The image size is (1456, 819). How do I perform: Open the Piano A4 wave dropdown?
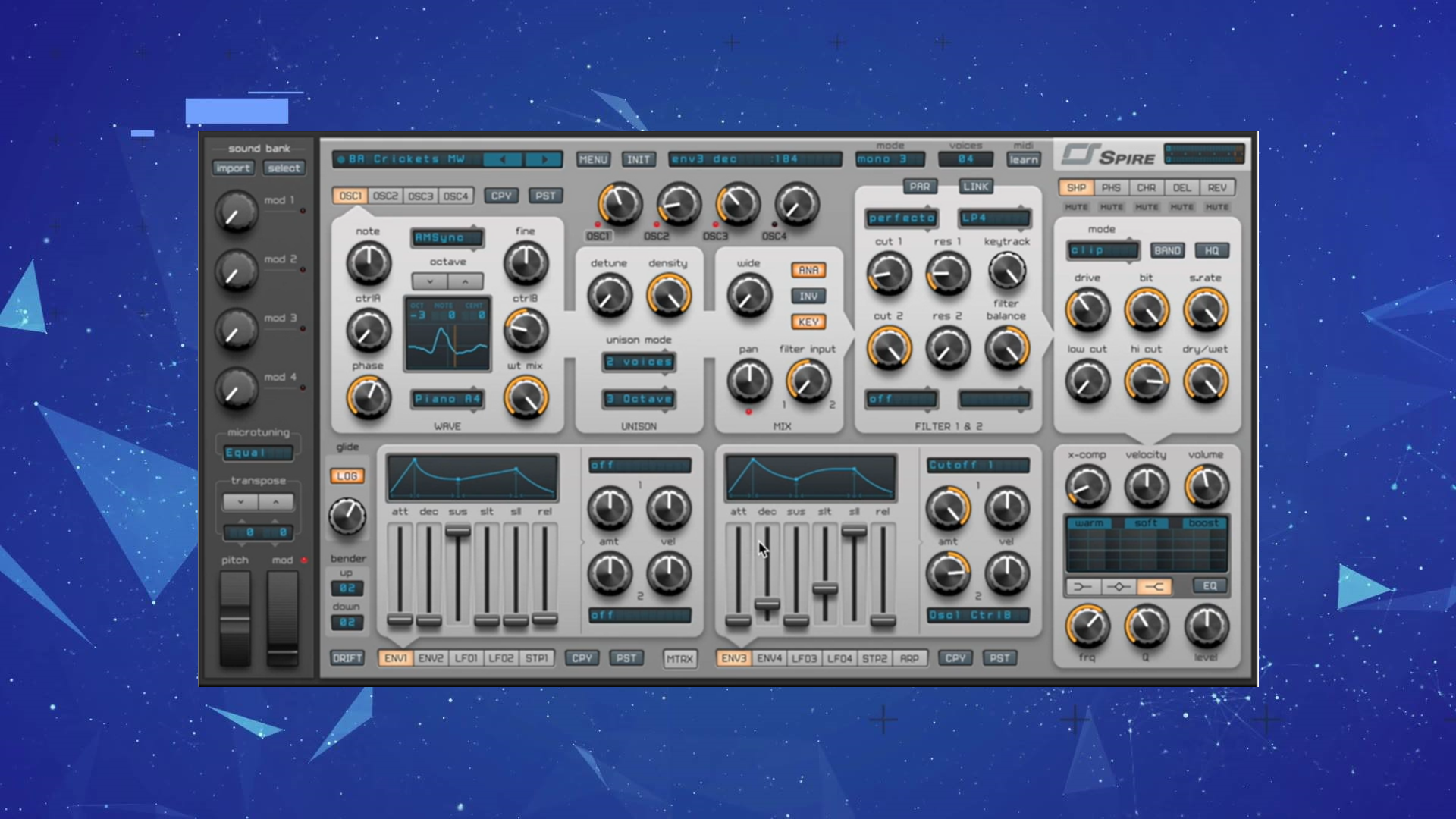[447, 399]
